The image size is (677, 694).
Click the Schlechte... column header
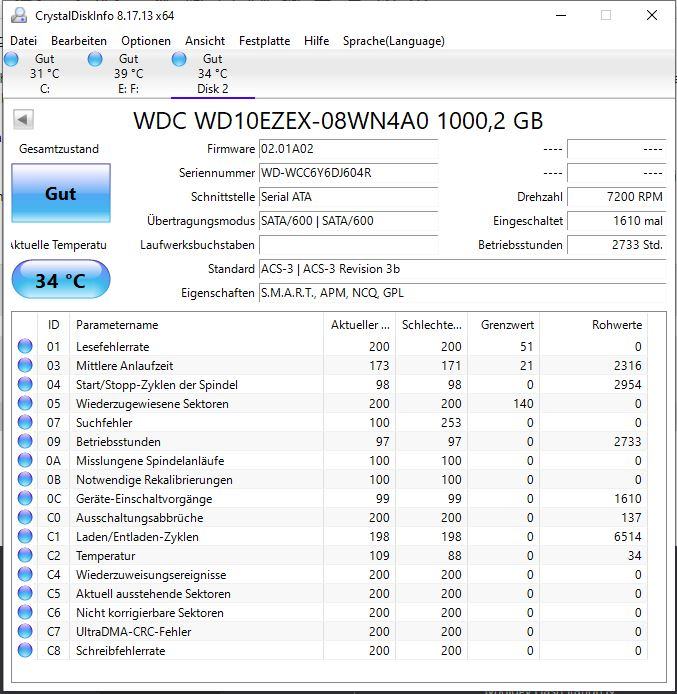click(431, 325)
